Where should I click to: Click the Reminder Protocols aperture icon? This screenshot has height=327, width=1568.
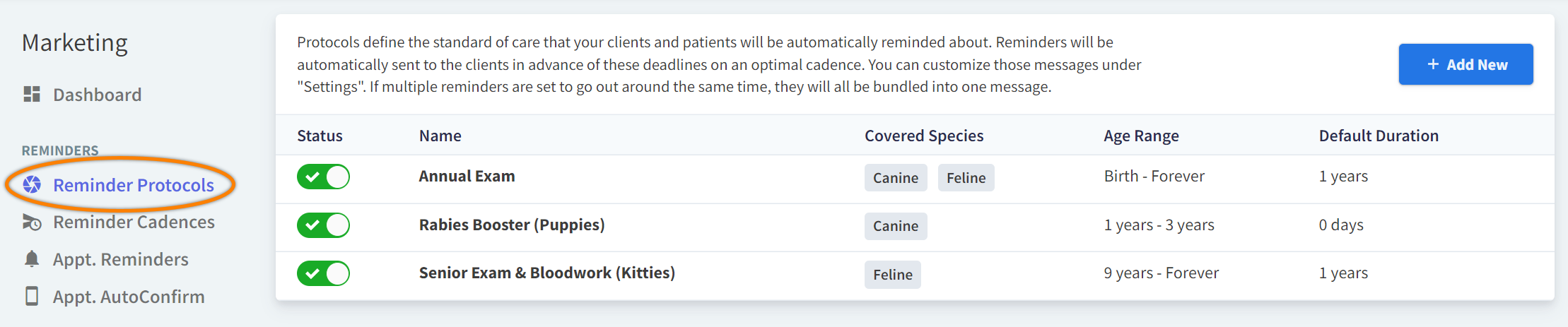(32, 185)
